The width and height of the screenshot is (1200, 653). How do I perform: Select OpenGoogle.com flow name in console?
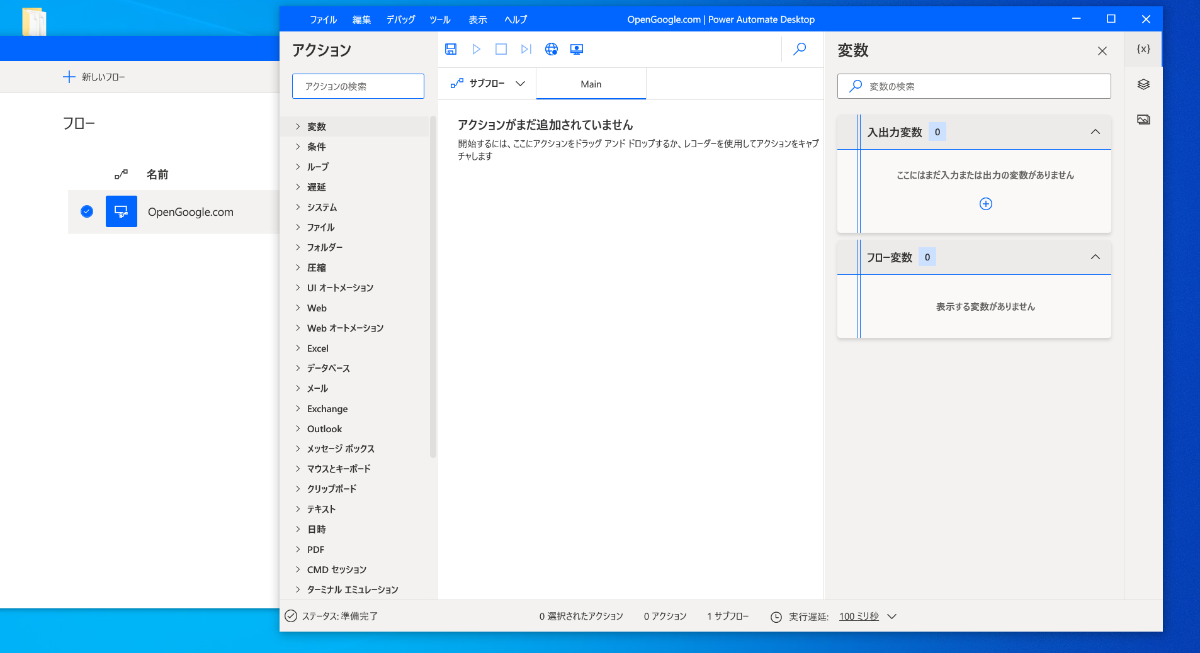pos(190,212)
